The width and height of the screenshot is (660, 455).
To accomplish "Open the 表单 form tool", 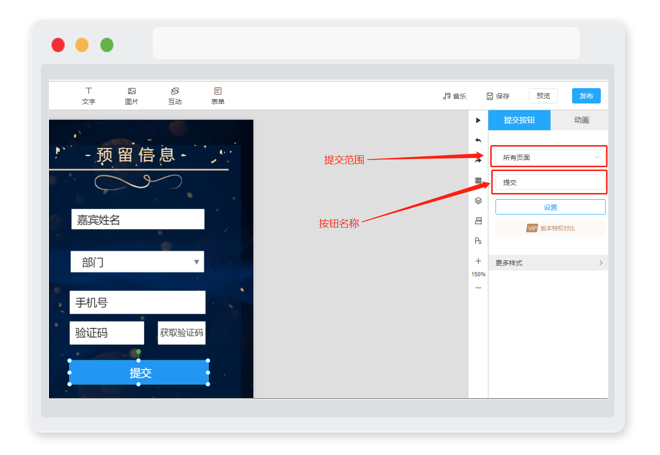I will (218, 96).
